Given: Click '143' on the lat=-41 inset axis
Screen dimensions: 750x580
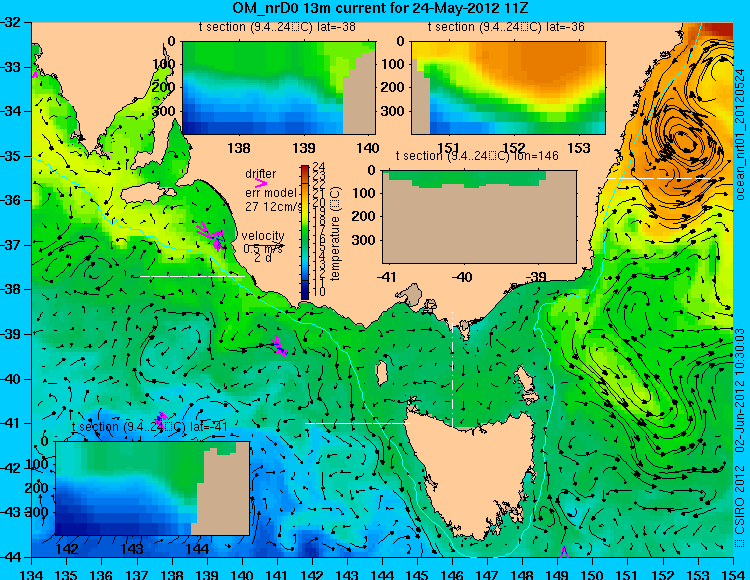Looking at the screenshot, I should coord(132,548).
